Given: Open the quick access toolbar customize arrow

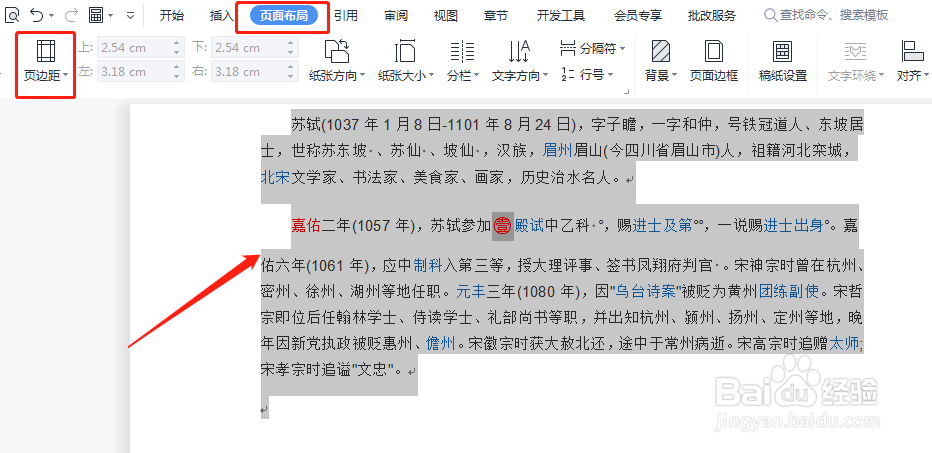Looking at the screenshot, I should click(130, 15).
